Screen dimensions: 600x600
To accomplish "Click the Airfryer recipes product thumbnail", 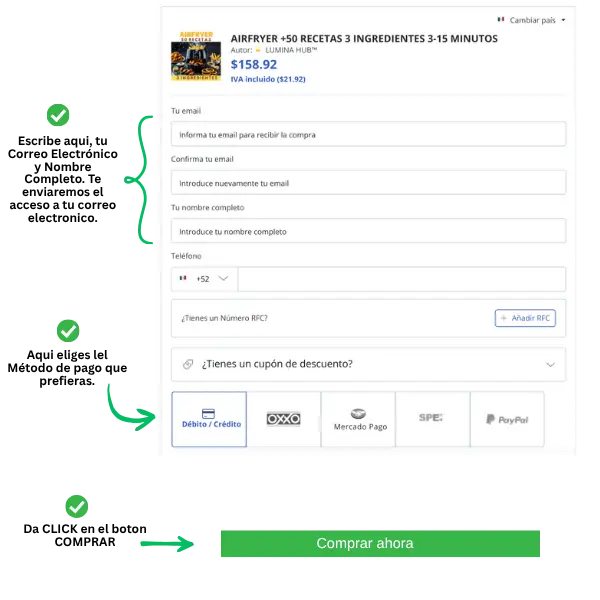I will pos(196,56).
